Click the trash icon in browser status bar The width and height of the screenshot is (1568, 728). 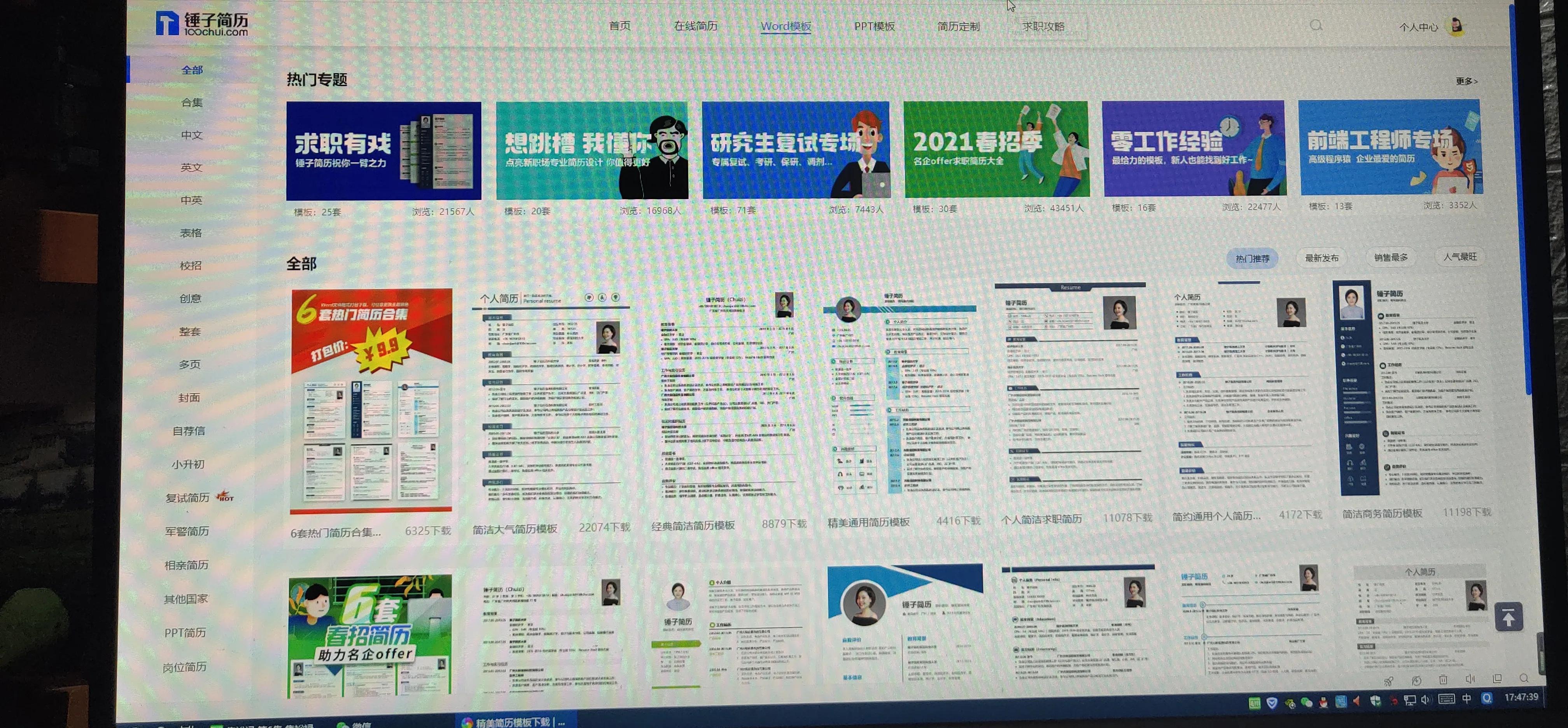(x=1443, y=680)
